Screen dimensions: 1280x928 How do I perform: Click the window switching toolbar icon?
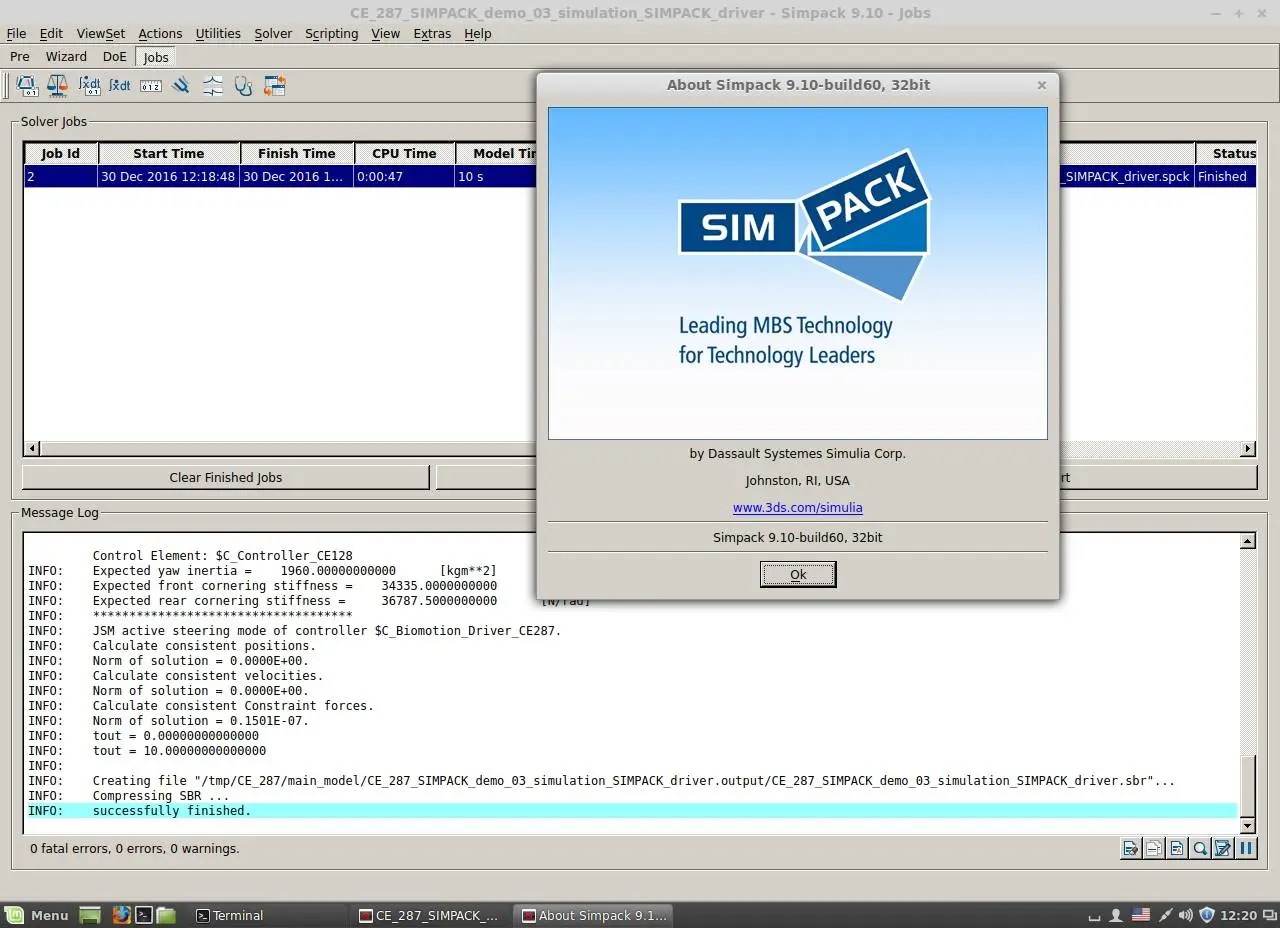[x=275, y=86]
